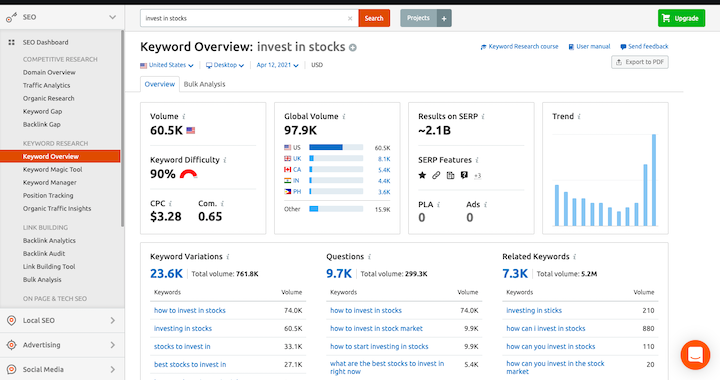Expand the Social Media section

pos(112,369)
